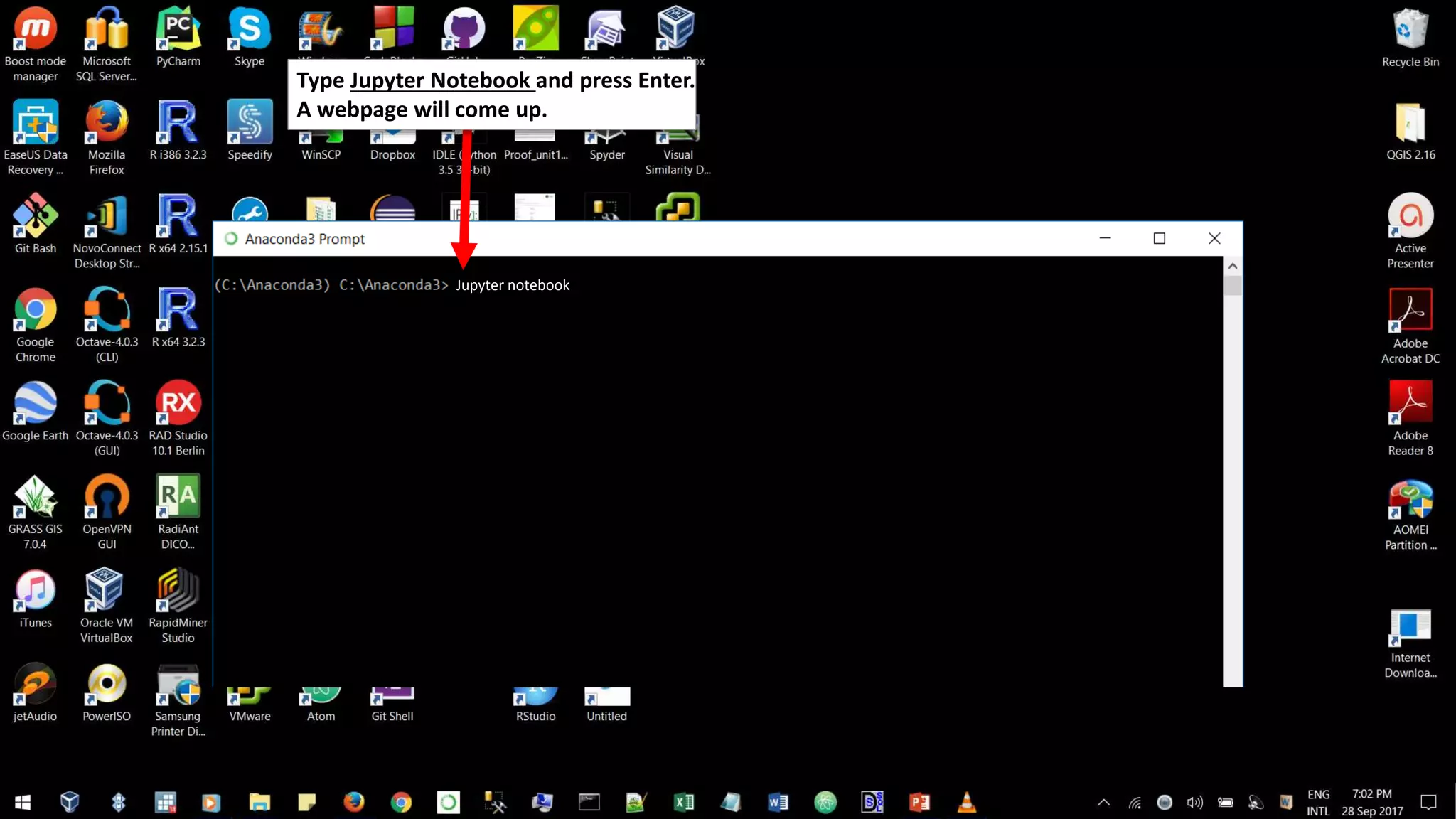Click scrollbar up arrow in Anaconda Prompt
The image size is (1456, 819).
[x=1233, y=266]
